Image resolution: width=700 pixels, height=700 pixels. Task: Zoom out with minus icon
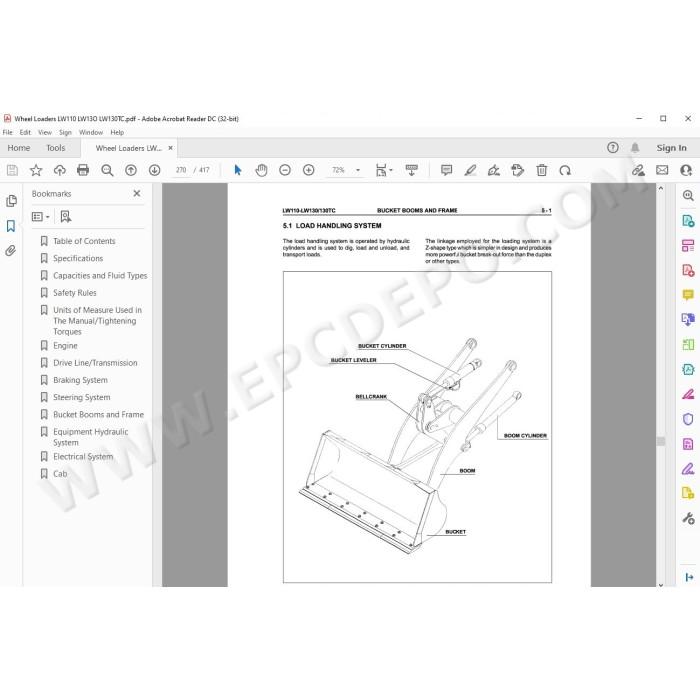click(x=285, y=170)
